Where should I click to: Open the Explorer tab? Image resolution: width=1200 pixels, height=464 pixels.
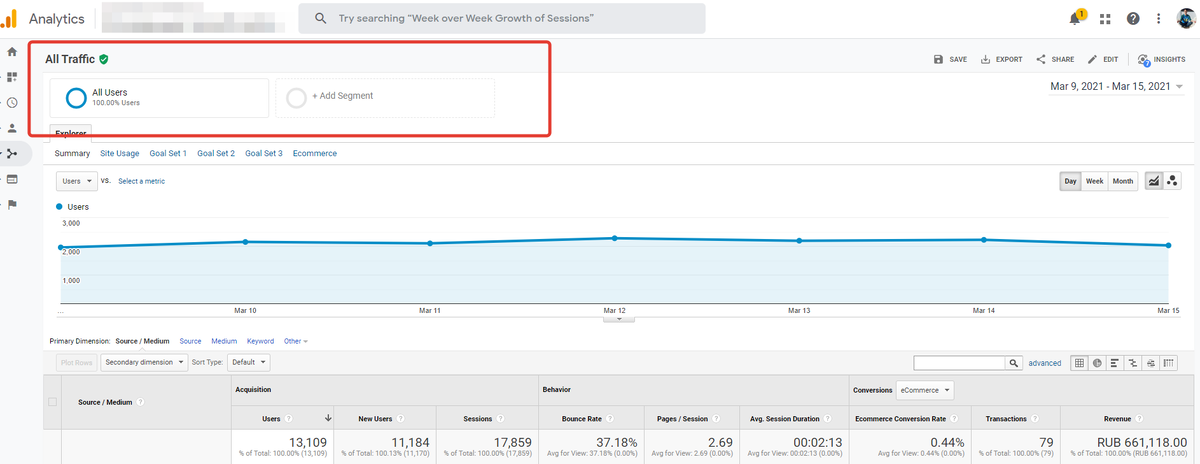70,132
